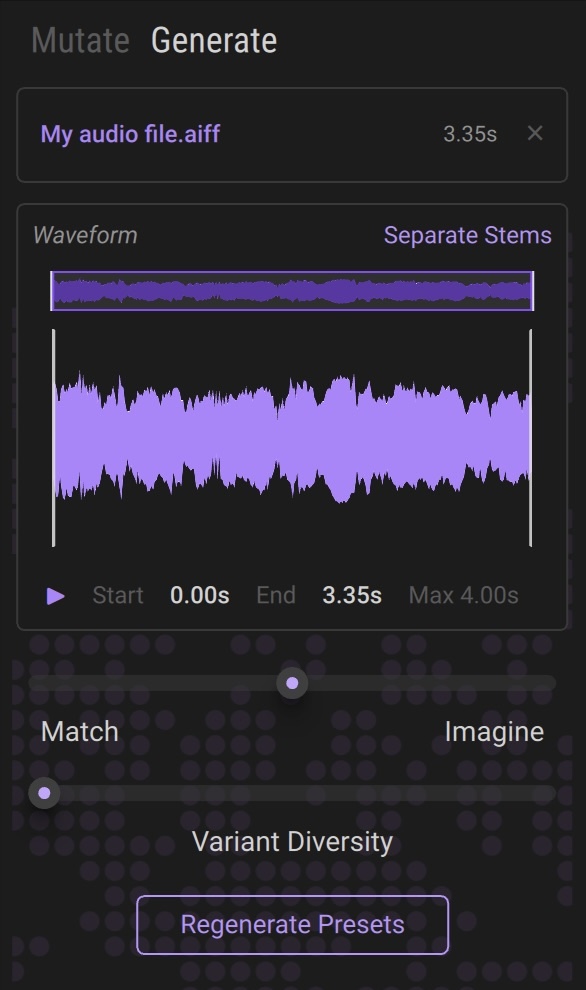The width and height of the screenshot is (586, 990).
Task: Click the Max 4.00s label
Action: [x=463, y=595]
